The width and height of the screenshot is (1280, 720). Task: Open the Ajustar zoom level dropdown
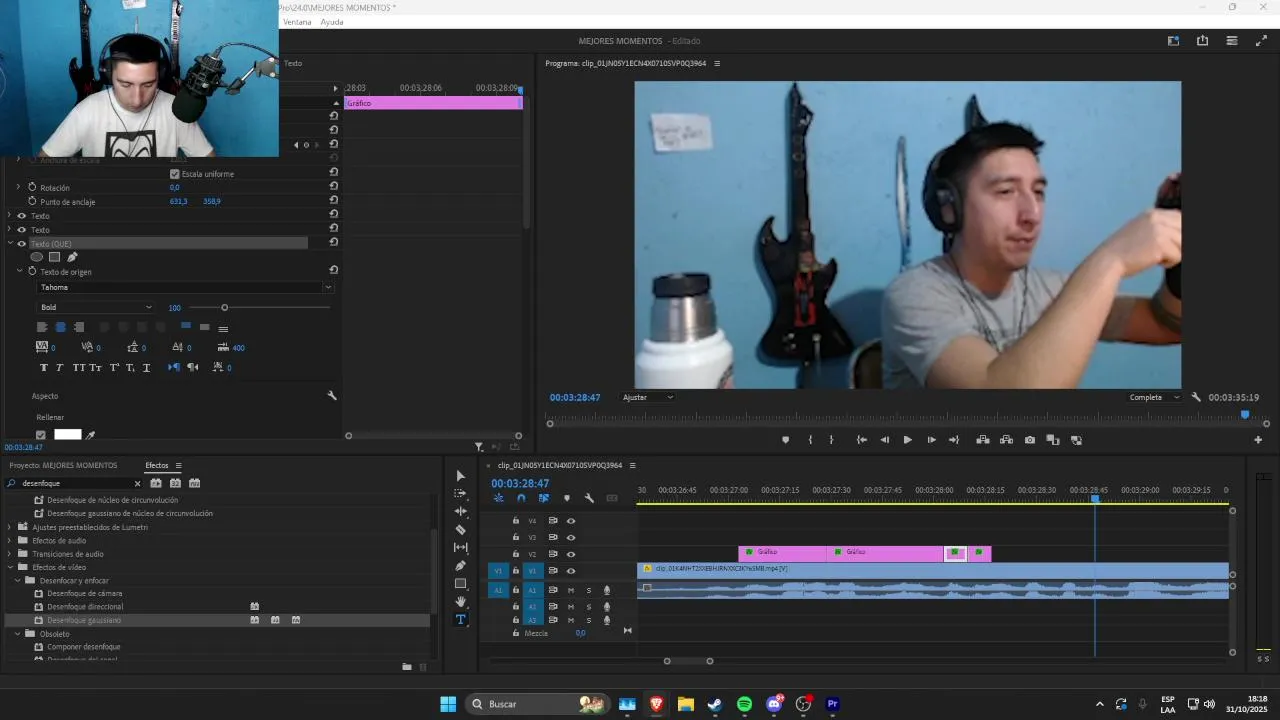pos(647,397)
